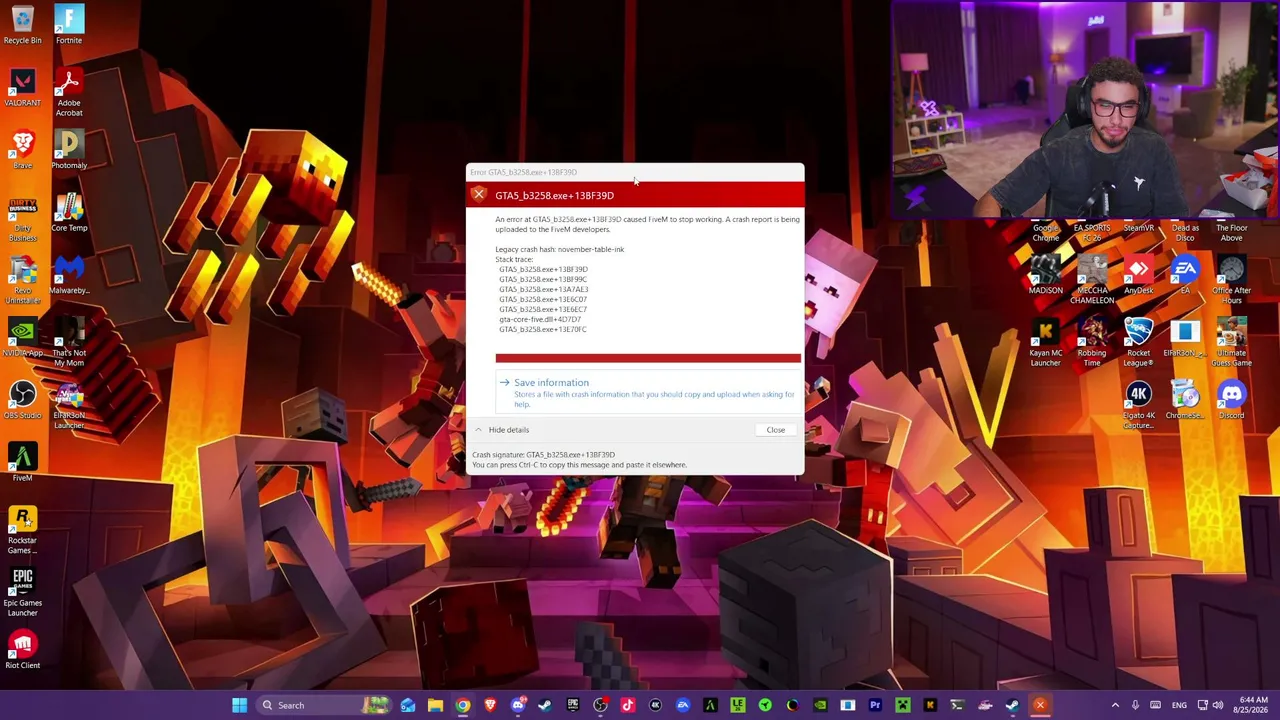The height and width of the screenshot is (720, 1280).
Task: Select NVIDIA App desktop icon
Action: click(x=22, y=338)
